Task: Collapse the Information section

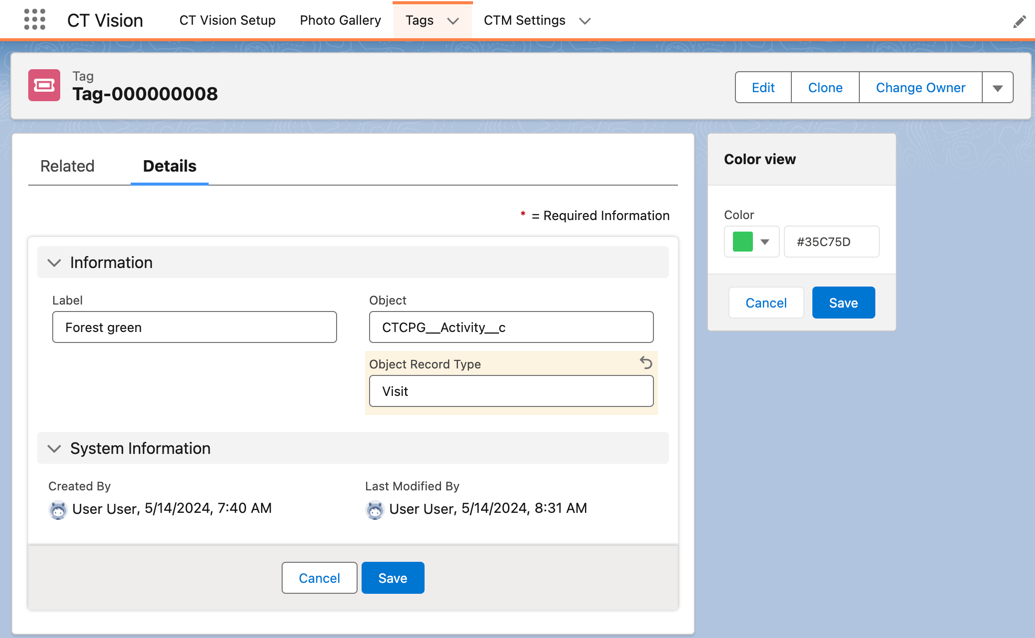Action: pos(55,263)
